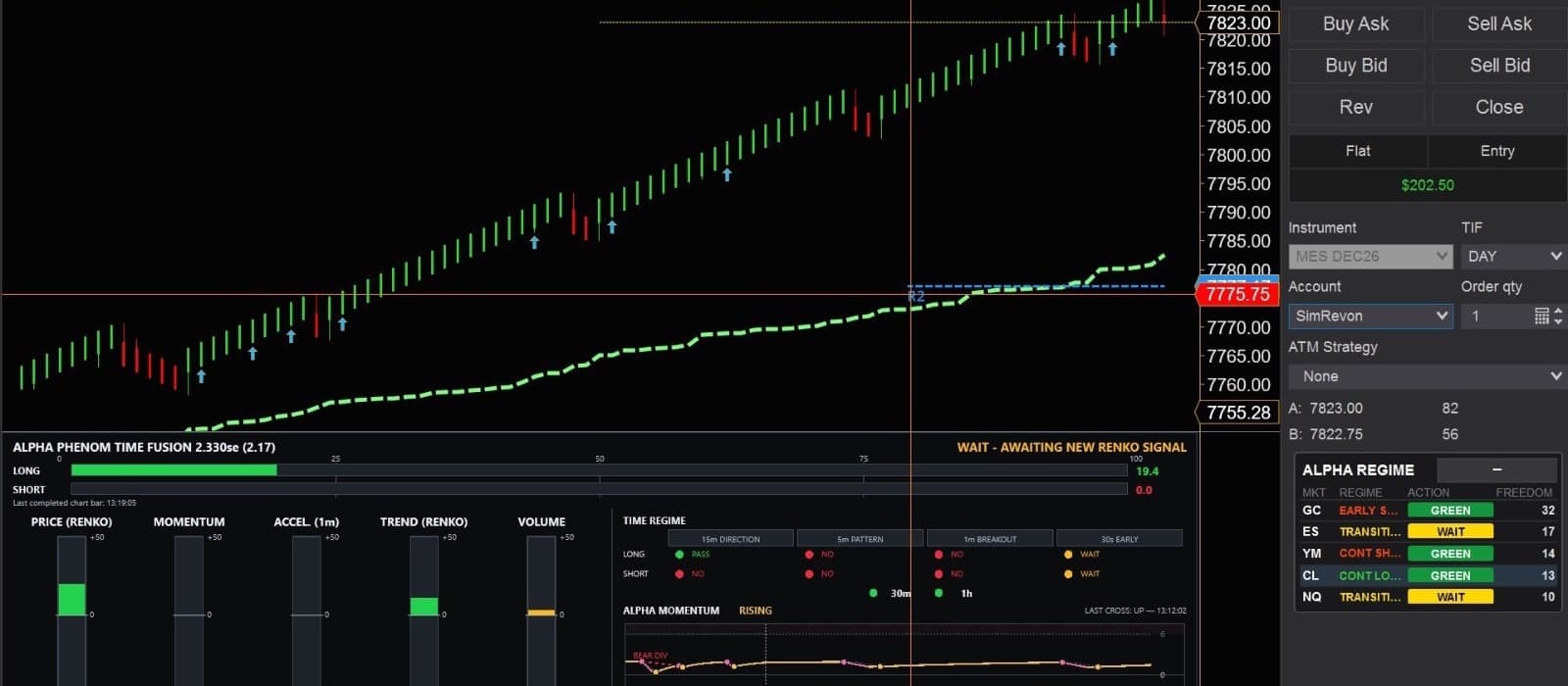1568x686 pixels.
Task: Click the WAIT - AWAITING NEW RENKO SIGNAL status
Action: click(x=1072, y=447)
